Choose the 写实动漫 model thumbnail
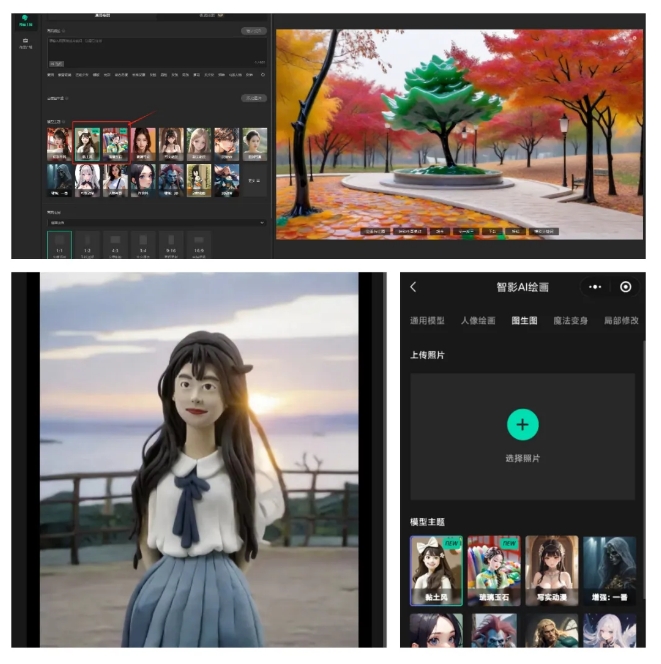This screenshot has width=661, height=664. 551,570
